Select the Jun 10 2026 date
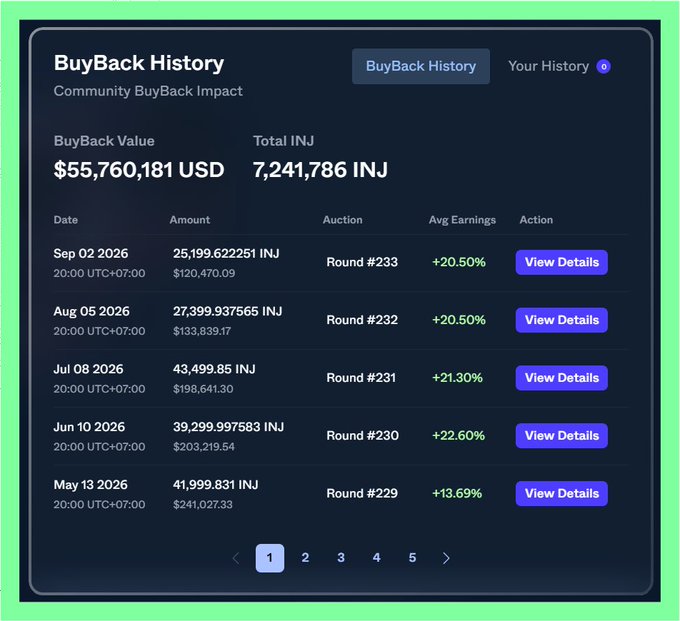Viewport: 680px width, 621px height. (x=89, y=427)
